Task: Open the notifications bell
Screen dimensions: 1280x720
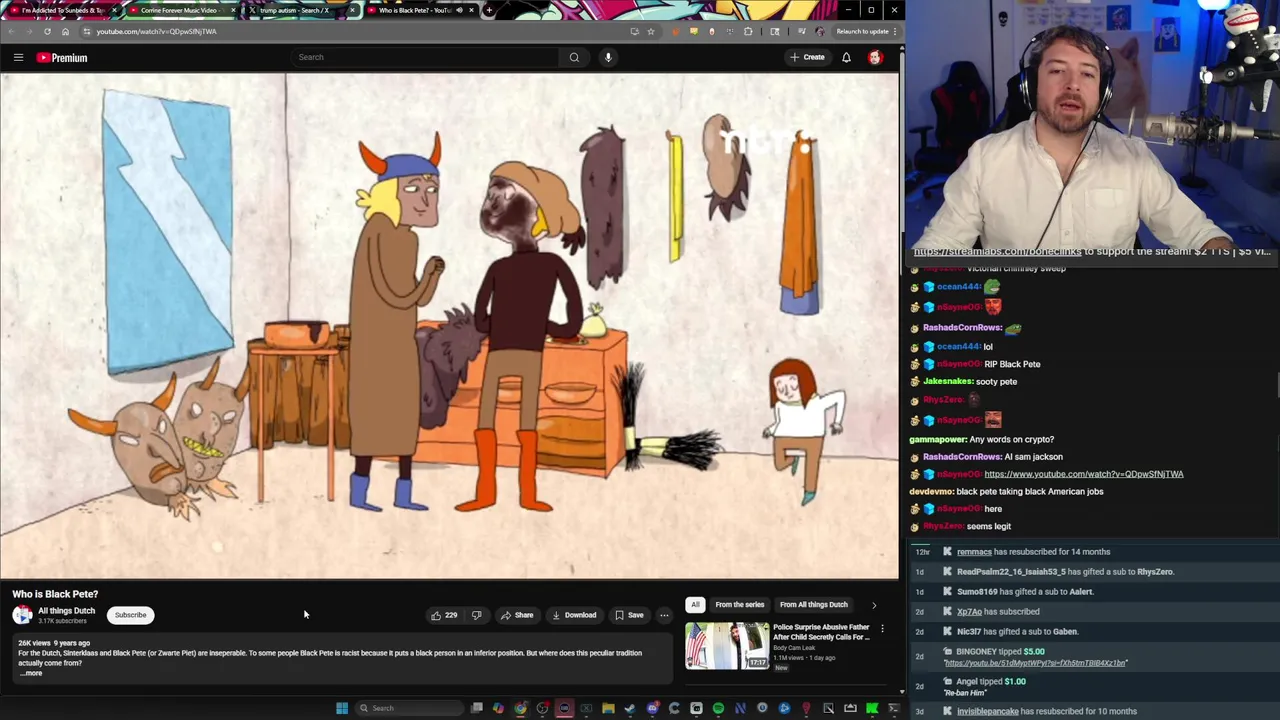Action: click(846, 57)
